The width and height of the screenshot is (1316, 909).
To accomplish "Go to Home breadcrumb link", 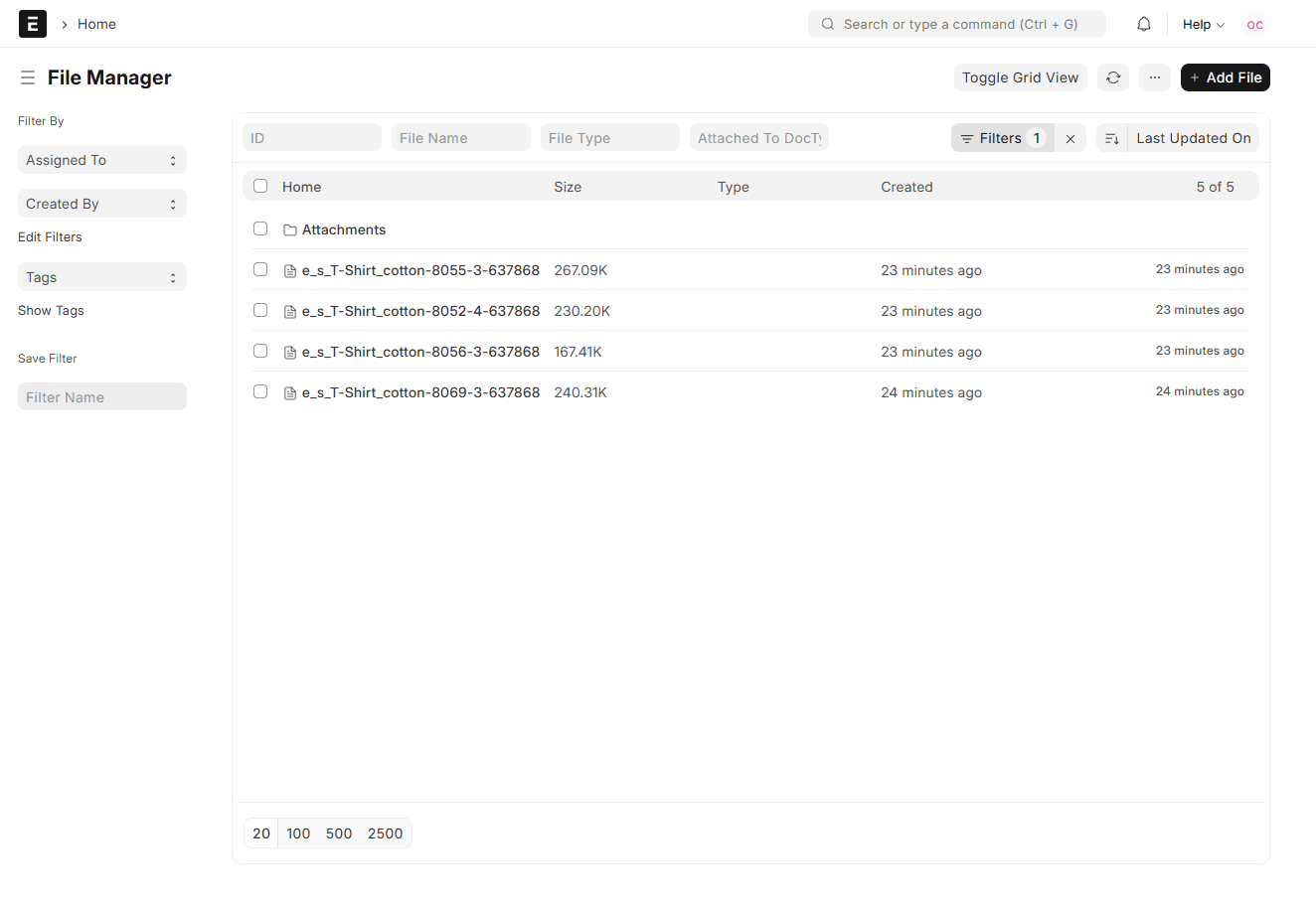I will click(96, 24).
